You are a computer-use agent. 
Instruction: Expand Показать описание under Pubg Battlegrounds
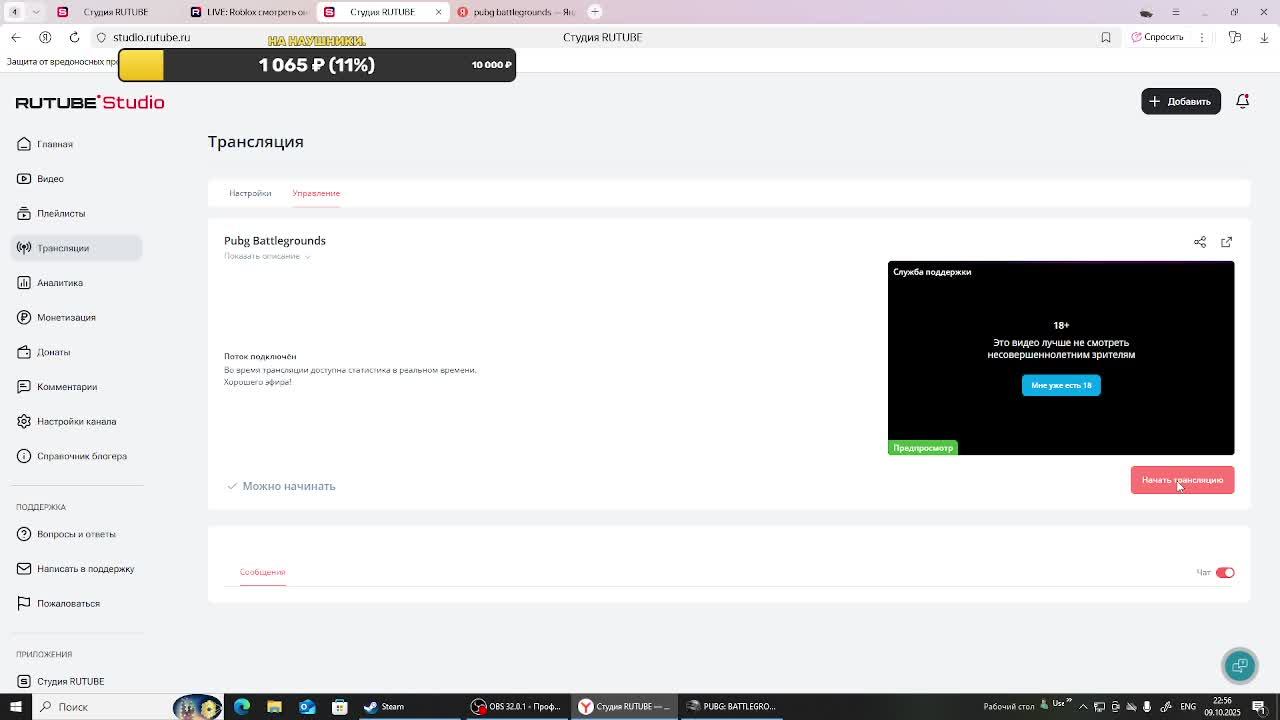click(x=267, y=256)
